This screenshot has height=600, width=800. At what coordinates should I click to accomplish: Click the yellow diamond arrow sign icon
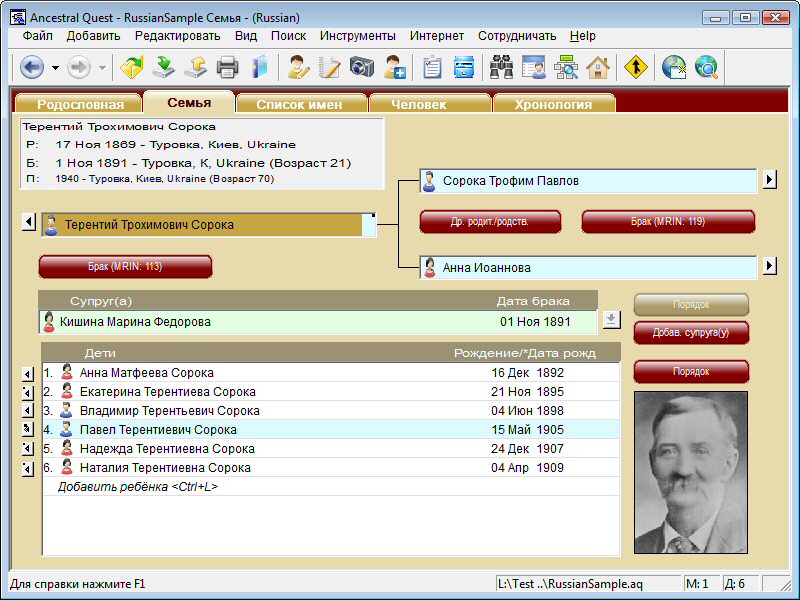pyautogui.click(x=636, y=67)
